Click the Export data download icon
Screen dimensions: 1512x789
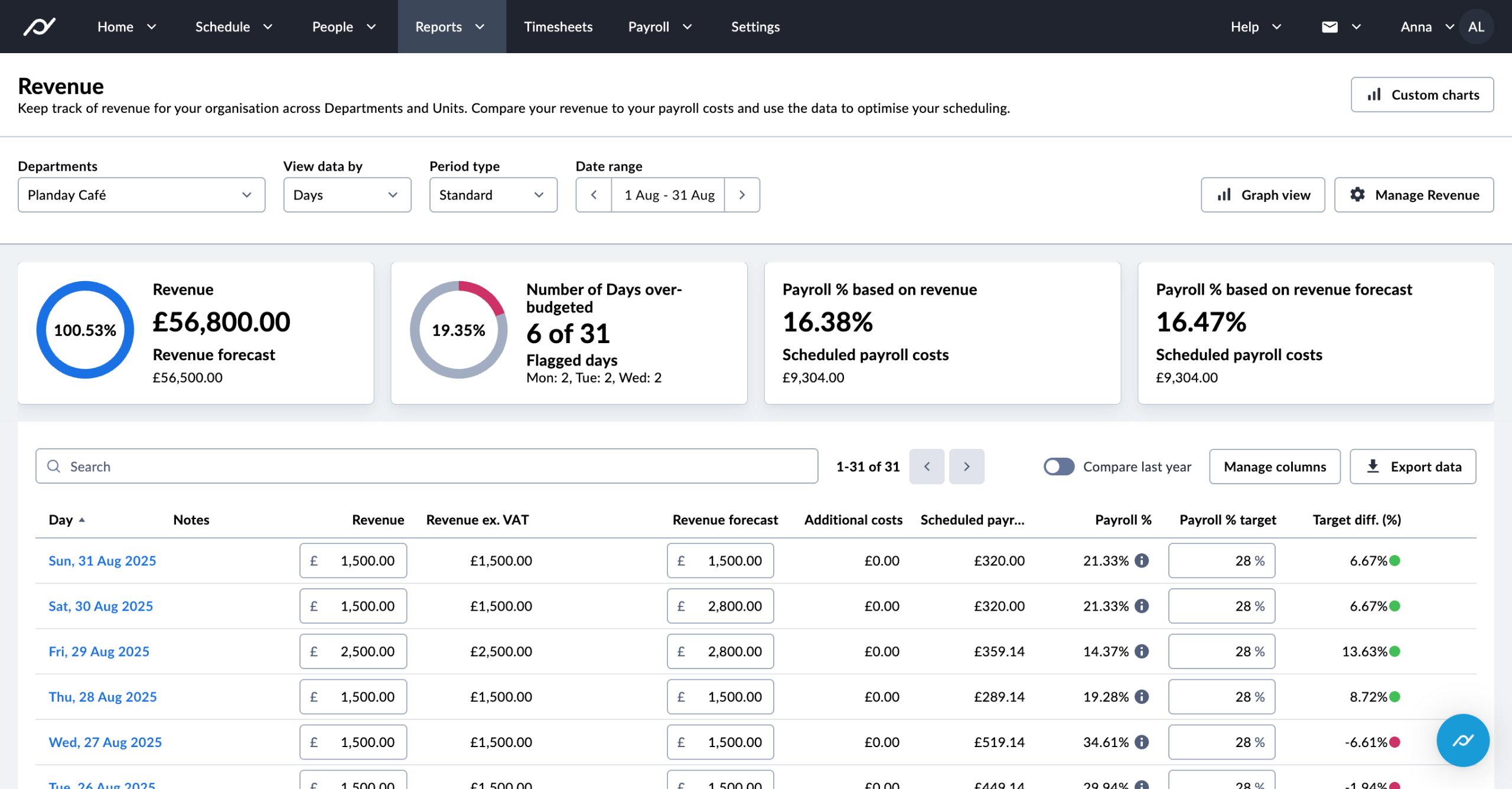1374,466
